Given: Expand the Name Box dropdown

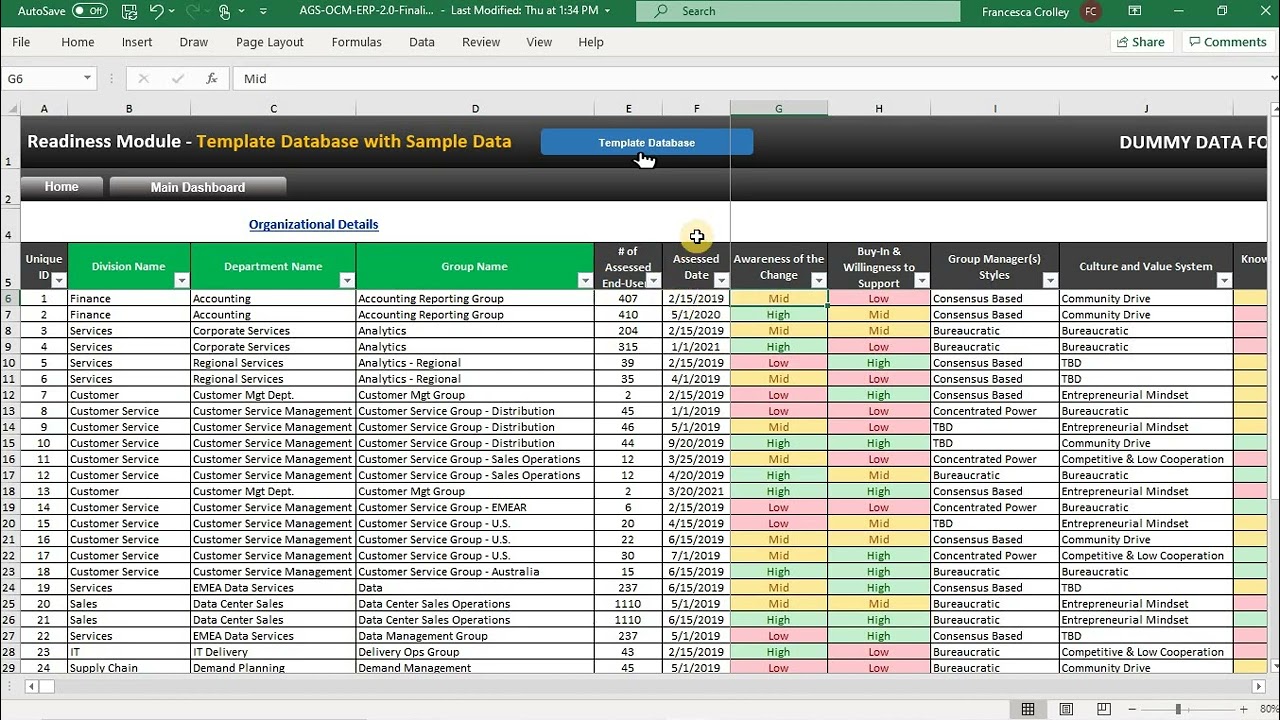Looking at the screenshot, I should coord(87,78).
